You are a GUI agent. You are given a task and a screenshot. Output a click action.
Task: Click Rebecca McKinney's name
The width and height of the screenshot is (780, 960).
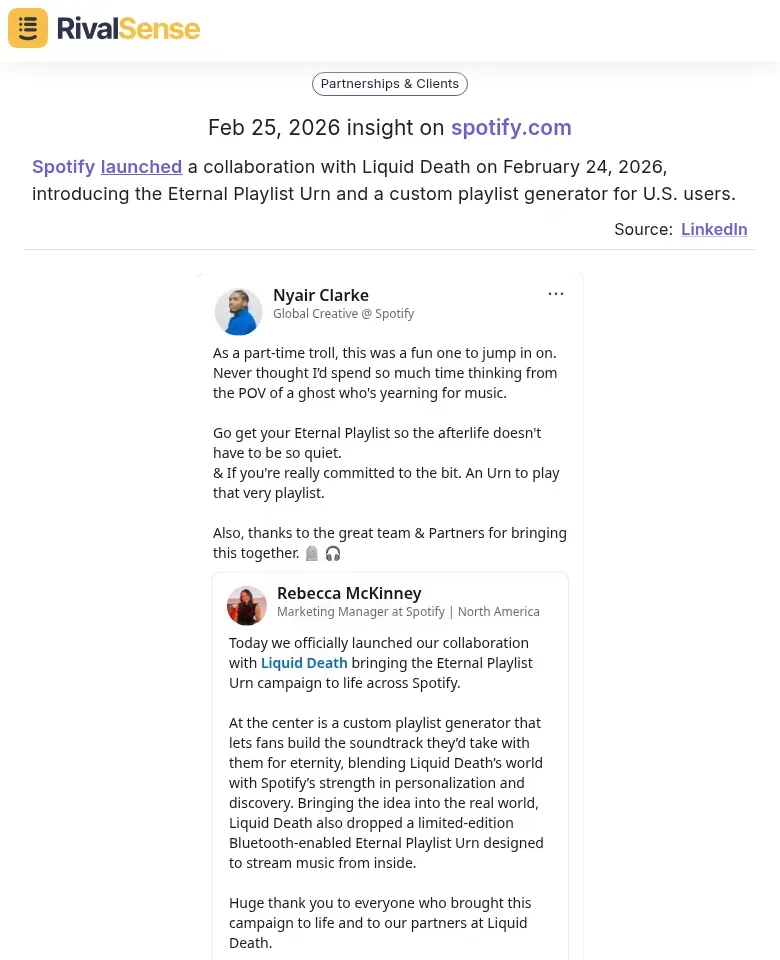click(x=349, y=593)
